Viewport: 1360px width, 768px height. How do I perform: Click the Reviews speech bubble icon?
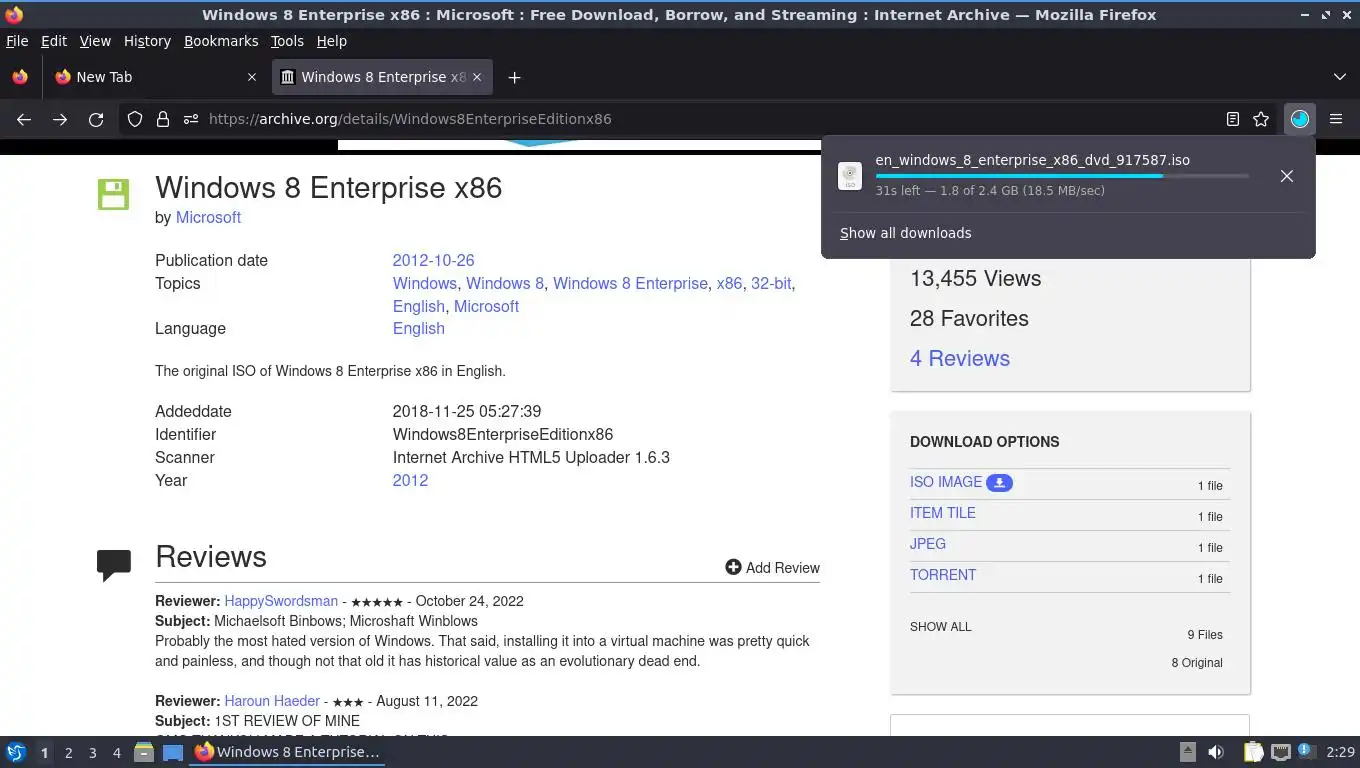pos(114,565)
